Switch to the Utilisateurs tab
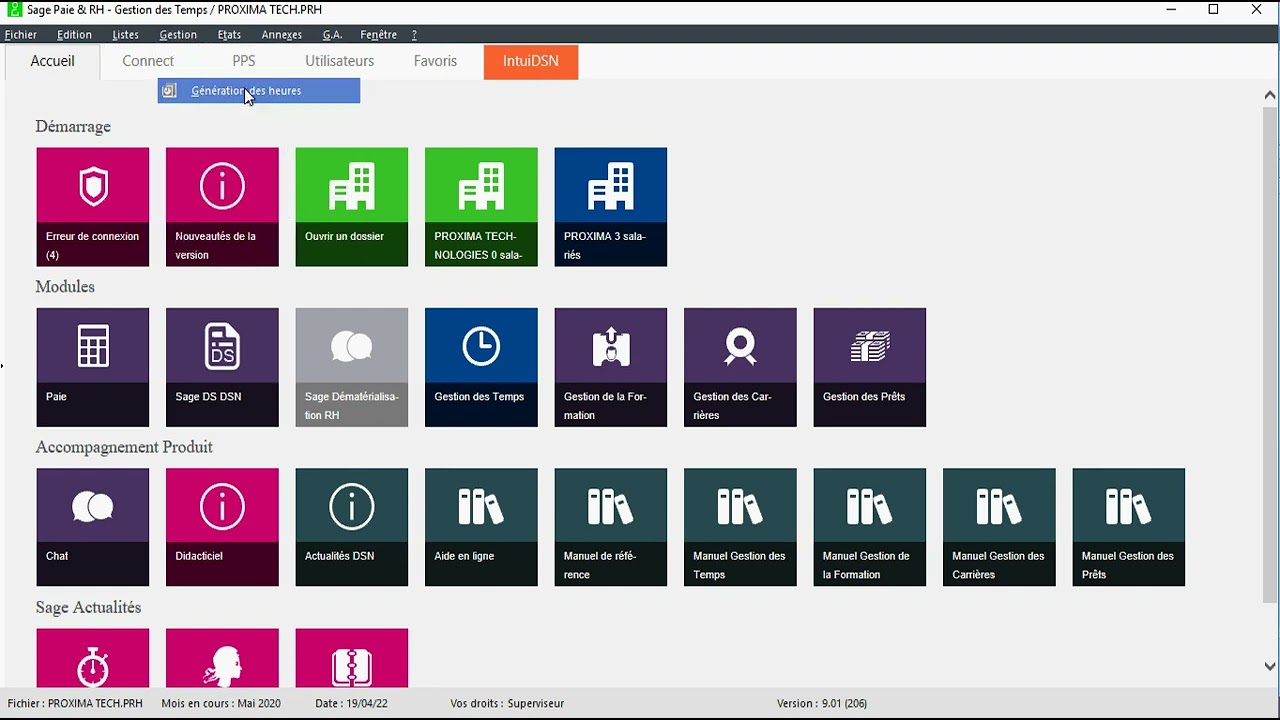The image size is (1280, 720). [x=339, y=61]
